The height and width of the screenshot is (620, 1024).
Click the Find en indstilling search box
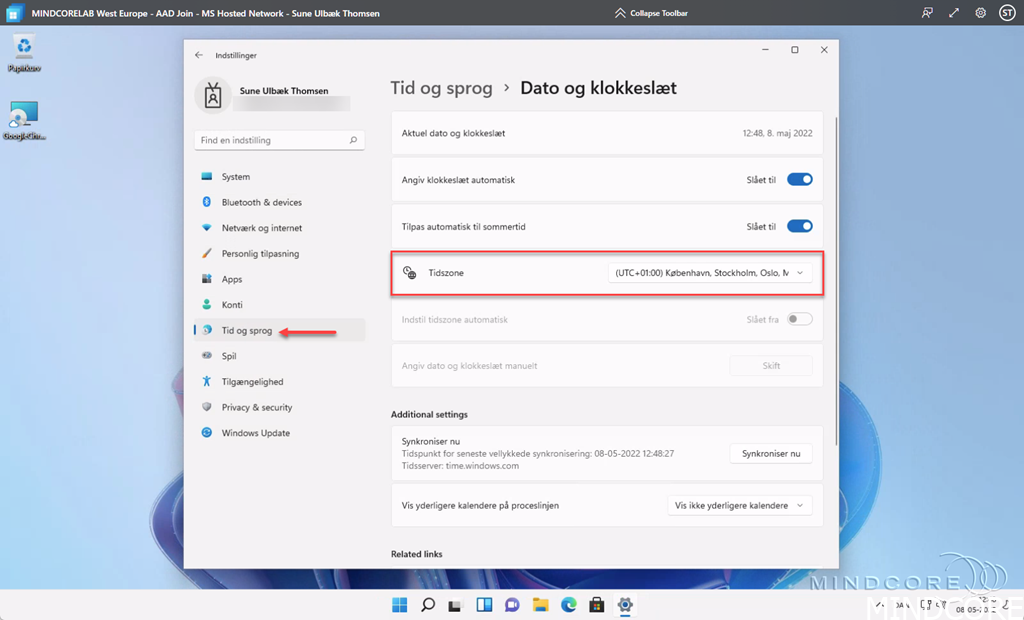272,141
